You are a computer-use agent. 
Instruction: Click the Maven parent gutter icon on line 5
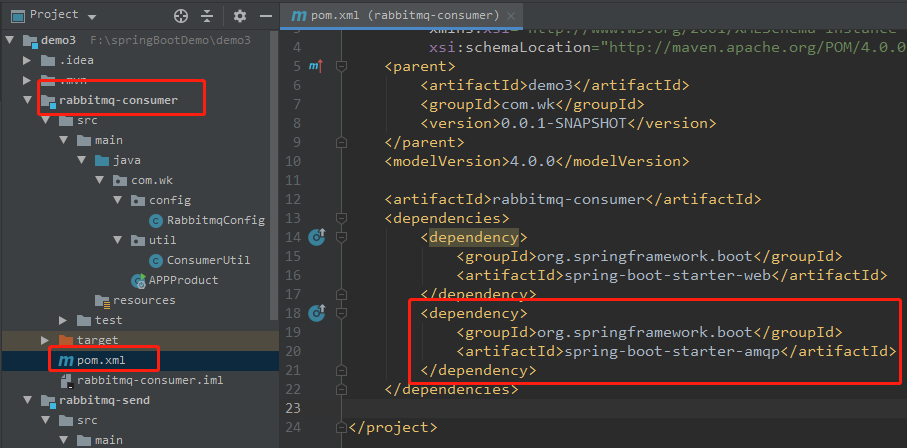pyautogui.click(x=316, y=67)
